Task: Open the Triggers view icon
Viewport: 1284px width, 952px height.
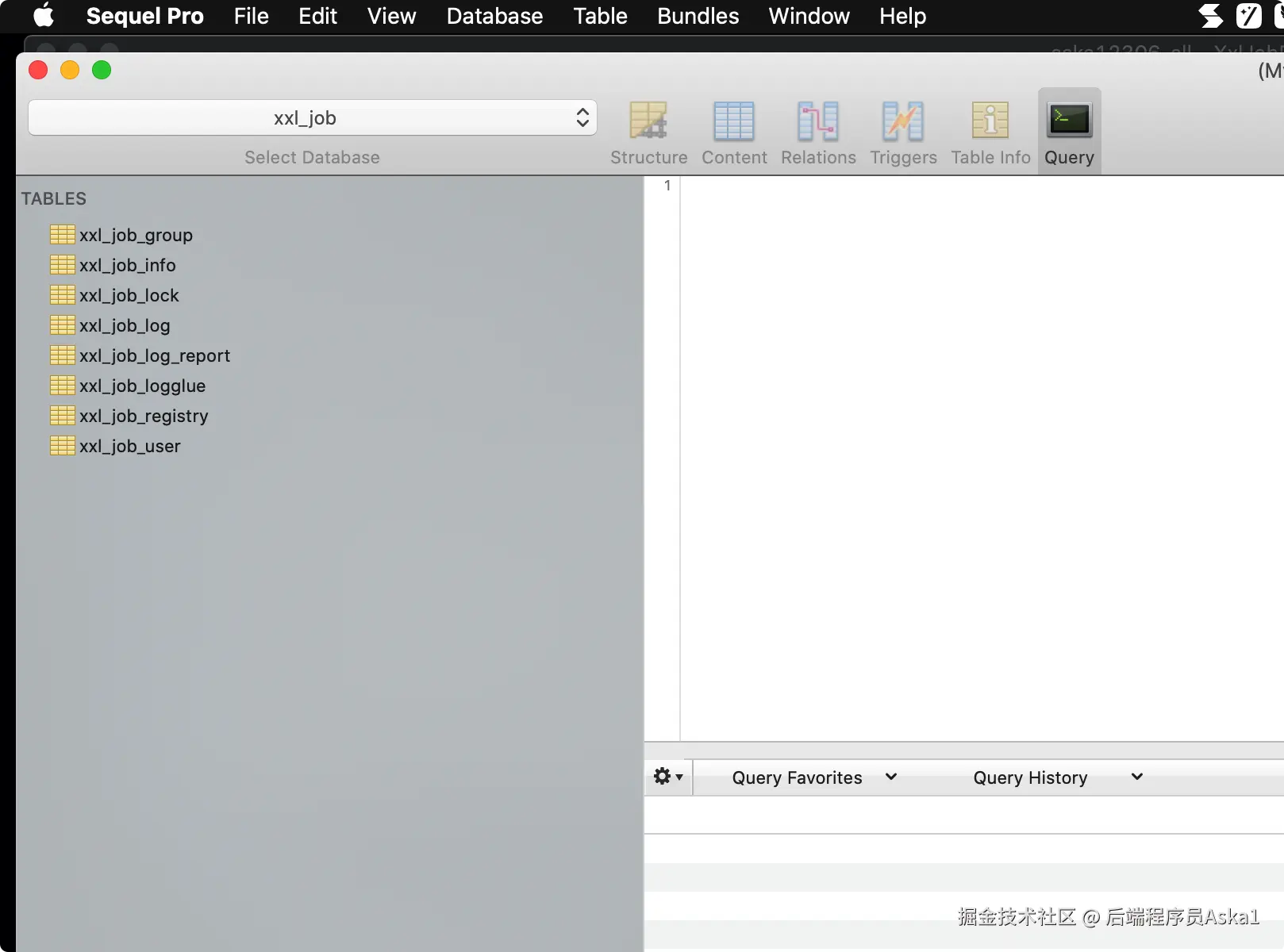Action: (x=903, y=121)
